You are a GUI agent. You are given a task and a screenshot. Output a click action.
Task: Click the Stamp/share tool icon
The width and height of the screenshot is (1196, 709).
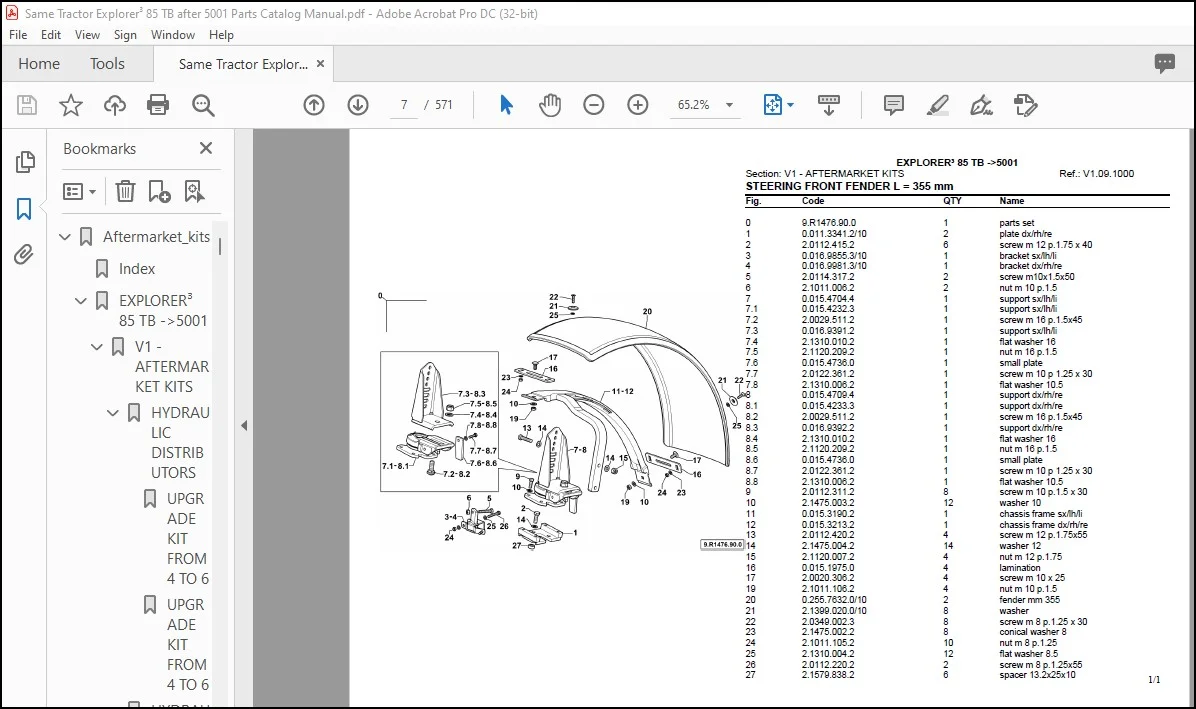1025,105
